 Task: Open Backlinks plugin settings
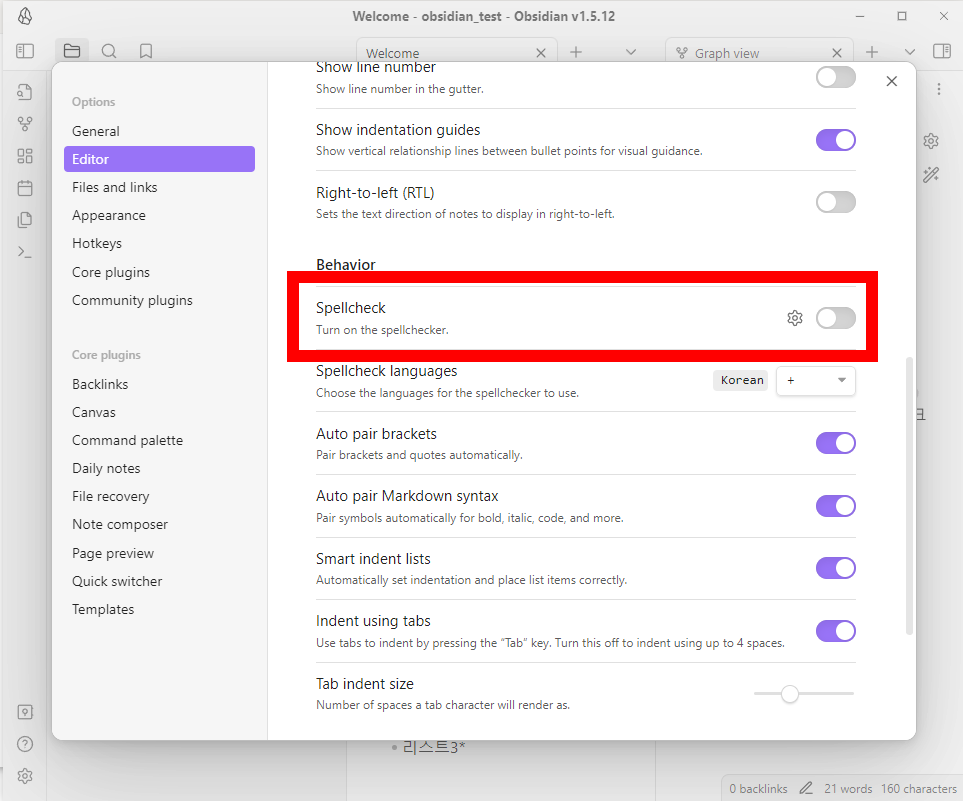pos(159,385)
